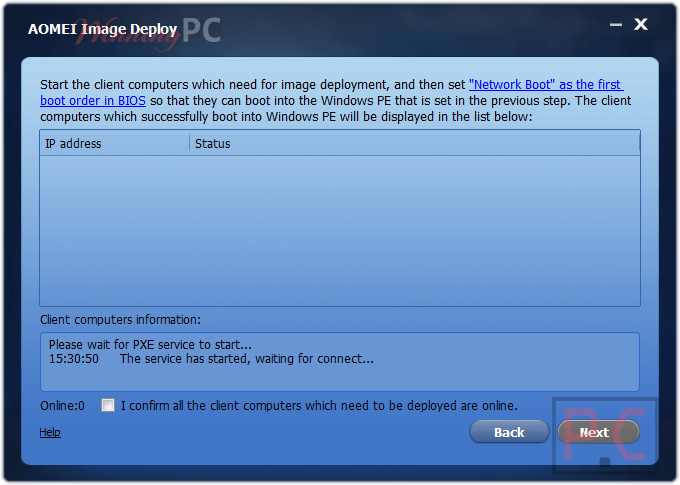The width and height of the screenshot is (680, 485).
Task: Open the Help link
Action: coord(50,432)
